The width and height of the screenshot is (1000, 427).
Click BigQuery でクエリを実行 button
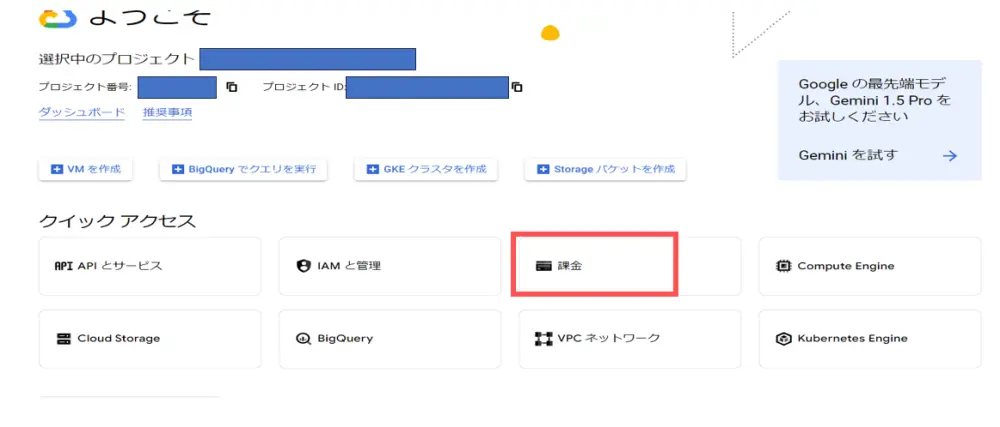pos(244,170)
